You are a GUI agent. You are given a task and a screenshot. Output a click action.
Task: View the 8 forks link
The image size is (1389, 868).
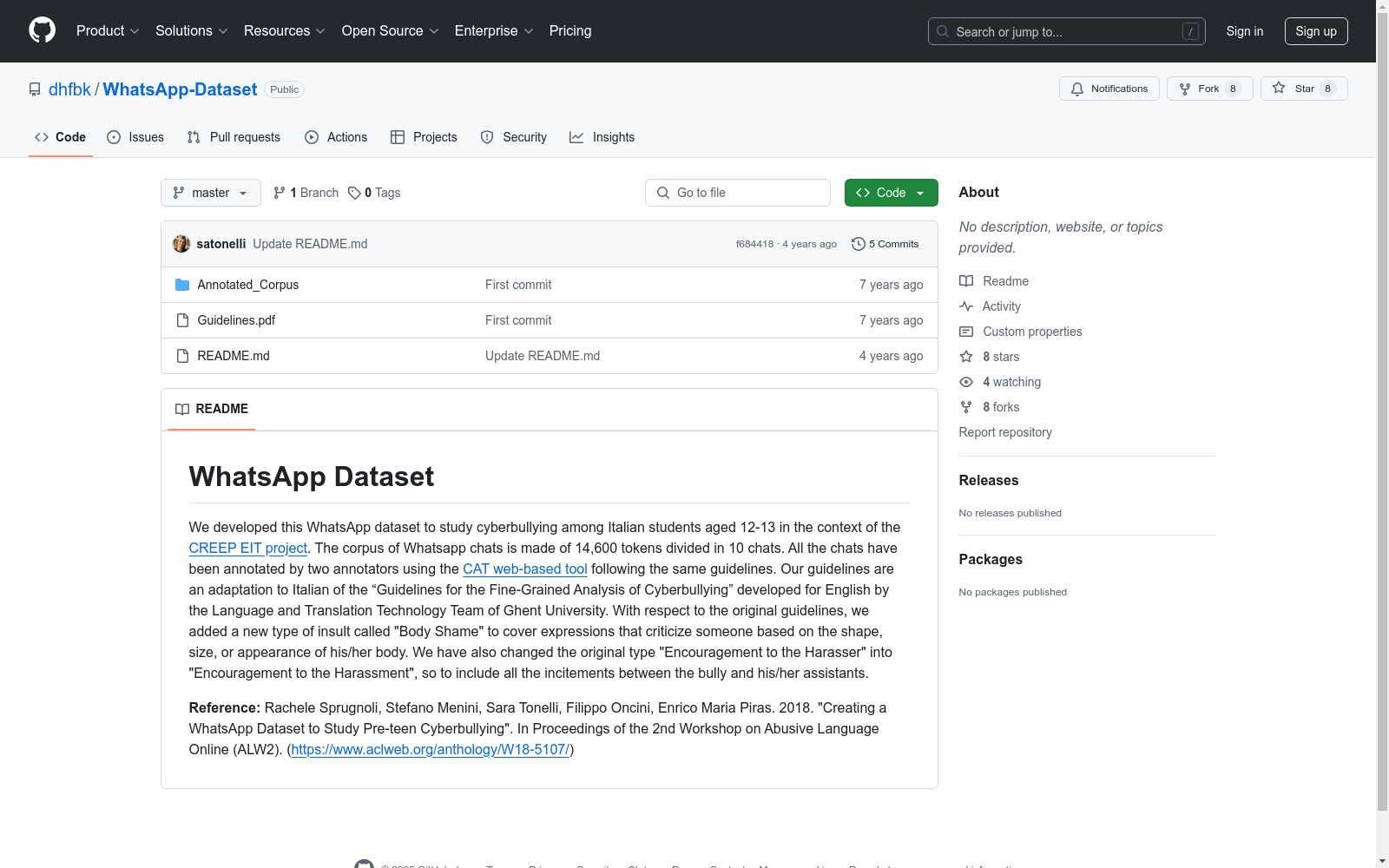(990, 407)
